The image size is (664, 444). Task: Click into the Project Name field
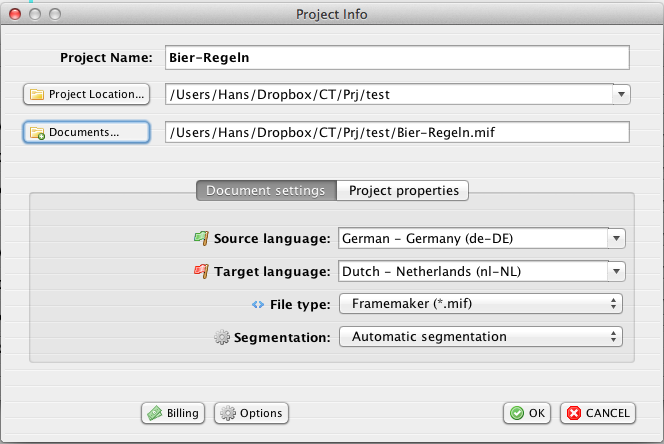[396, 58]
